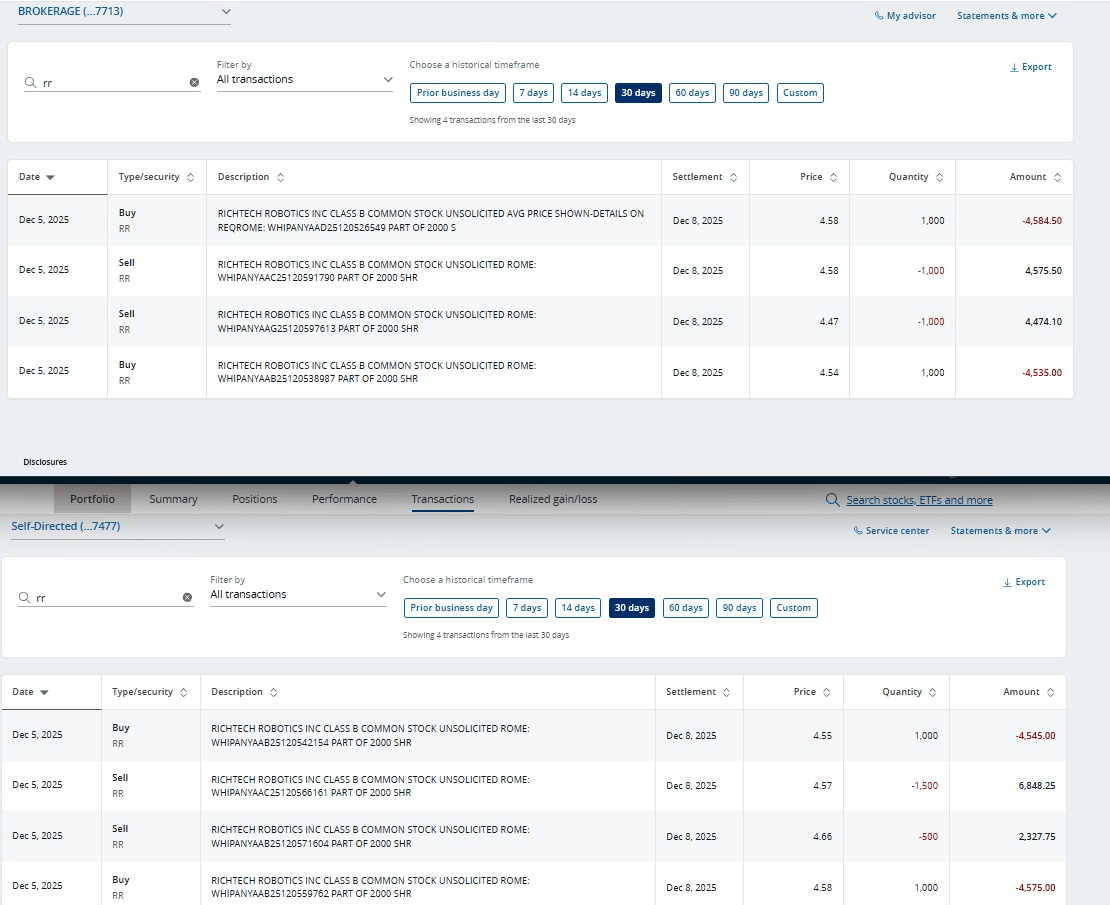The height and width of the screenshot is (905, 1110).
Task: Switch to the Positions tab
Action: (x=254, y=499)
